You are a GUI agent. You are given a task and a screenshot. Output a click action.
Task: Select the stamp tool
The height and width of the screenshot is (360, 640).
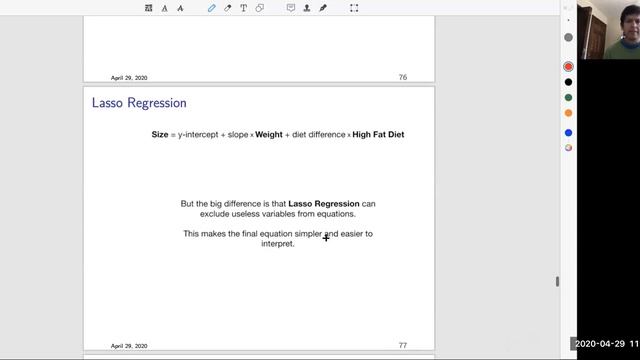tap(307, 8)
